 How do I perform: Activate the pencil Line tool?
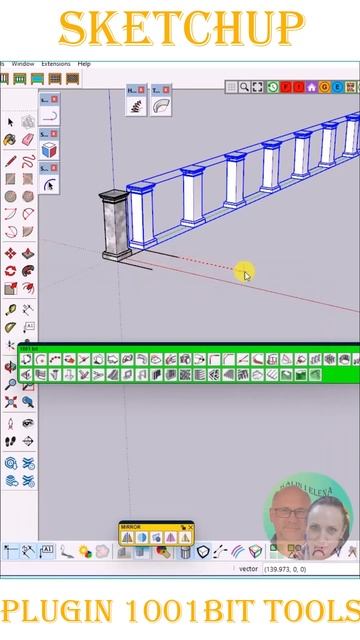10,162
